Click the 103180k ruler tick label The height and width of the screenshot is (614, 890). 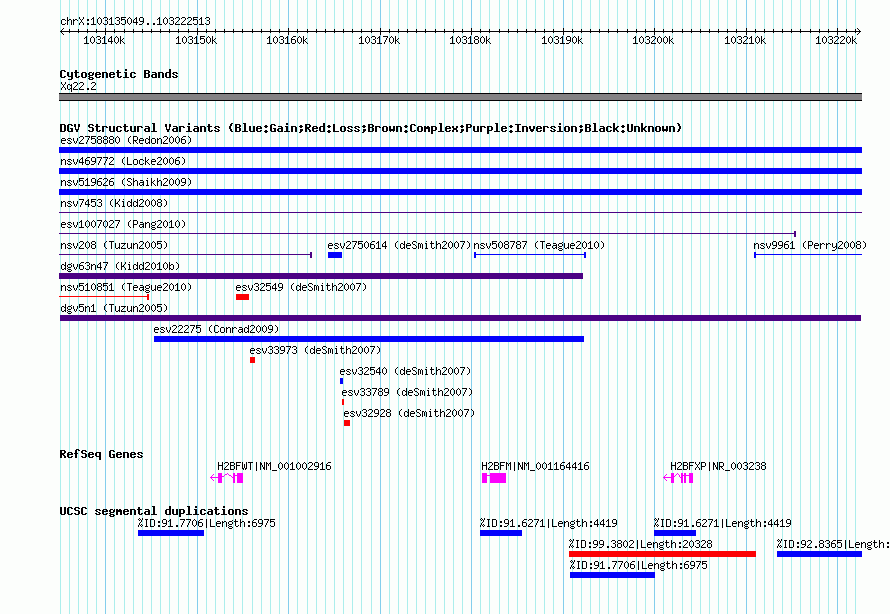point(470,40)
